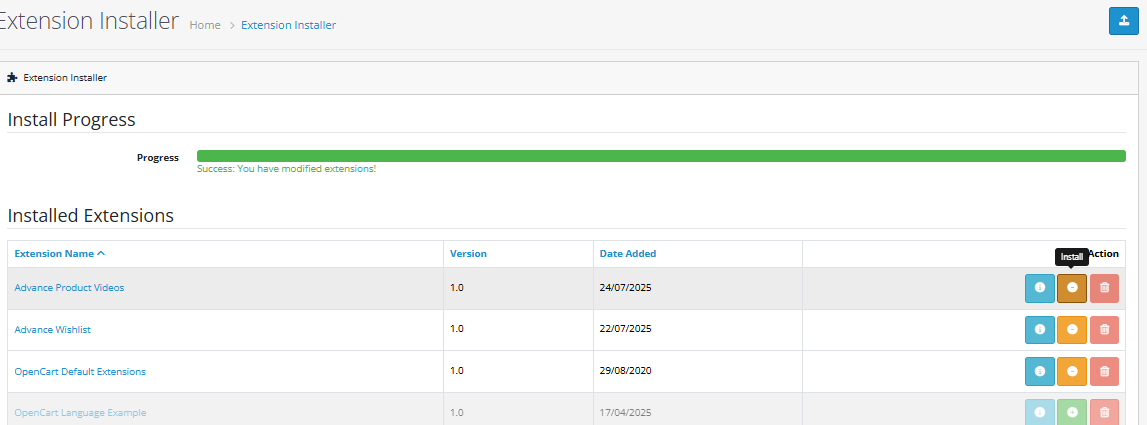The width and height of the screenshot is (1147, 425).
Task: Go to Home in the breadcrumb
Action: point(204,25)
